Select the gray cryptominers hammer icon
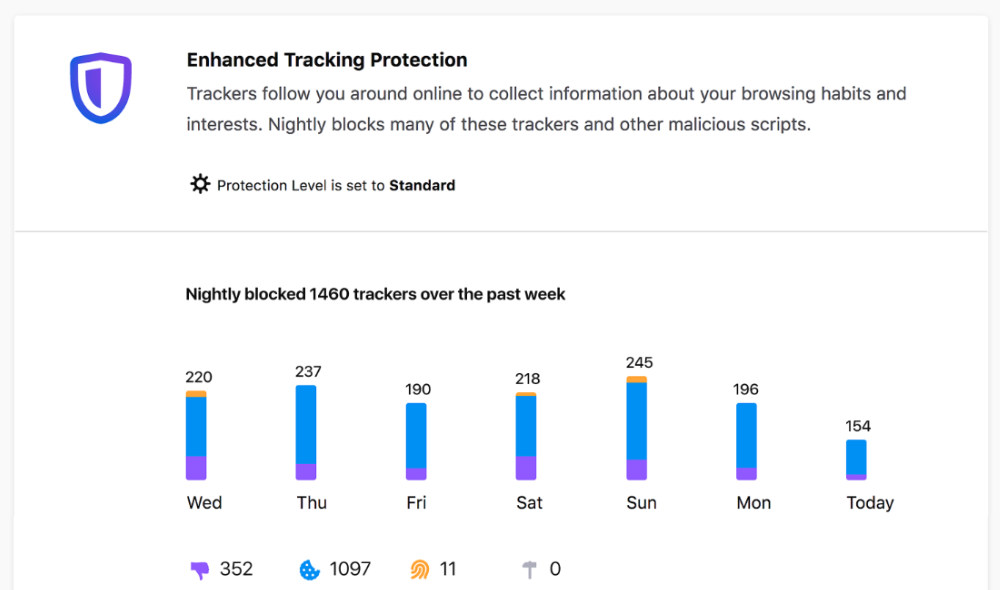This screenshot has width=1000, height=590. pos(529,570)
